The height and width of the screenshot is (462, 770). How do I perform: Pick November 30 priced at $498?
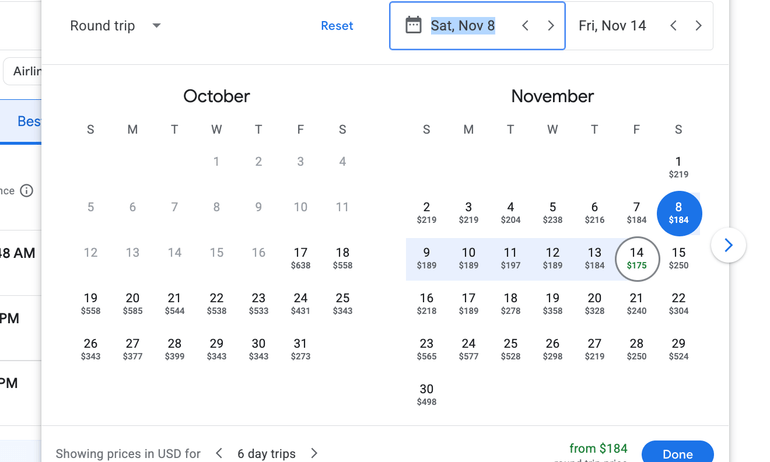point(427,395)
